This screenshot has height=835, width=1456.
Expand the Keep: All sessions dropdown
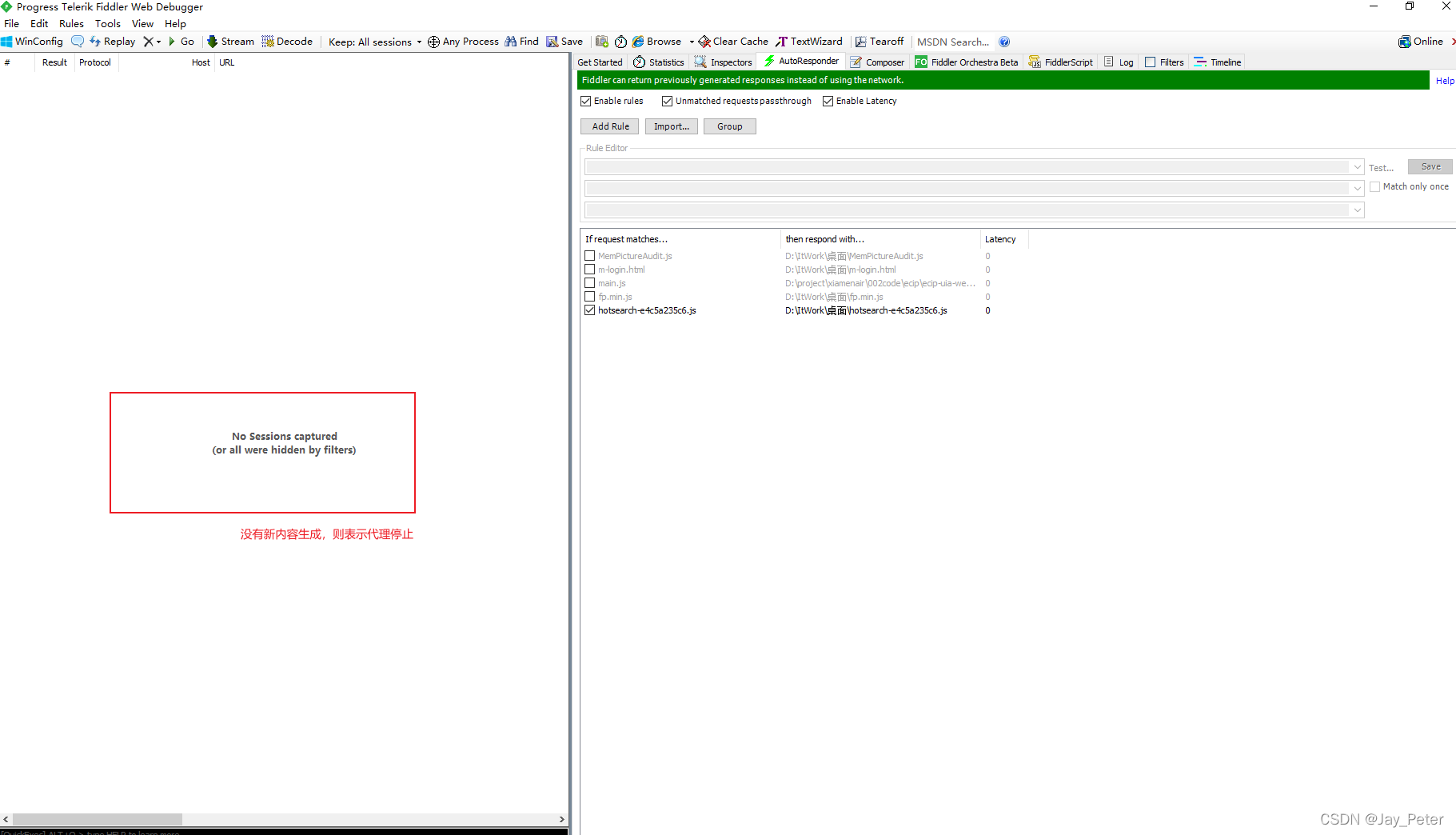[x=375, y=42]
